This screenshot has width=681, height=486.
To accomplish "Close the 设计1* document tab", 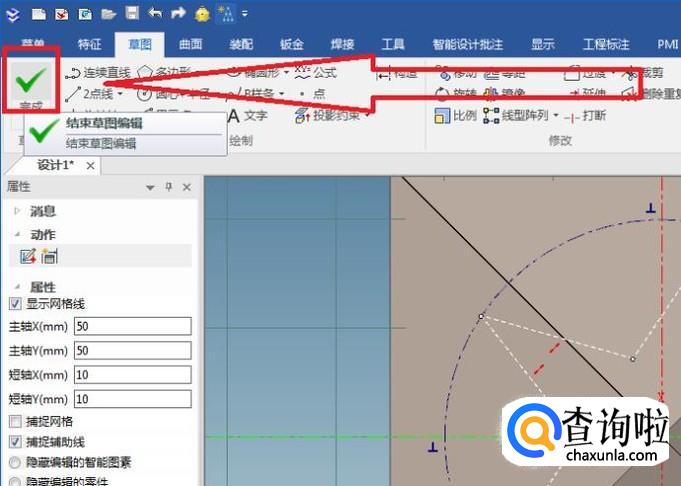I will [90, 165].
